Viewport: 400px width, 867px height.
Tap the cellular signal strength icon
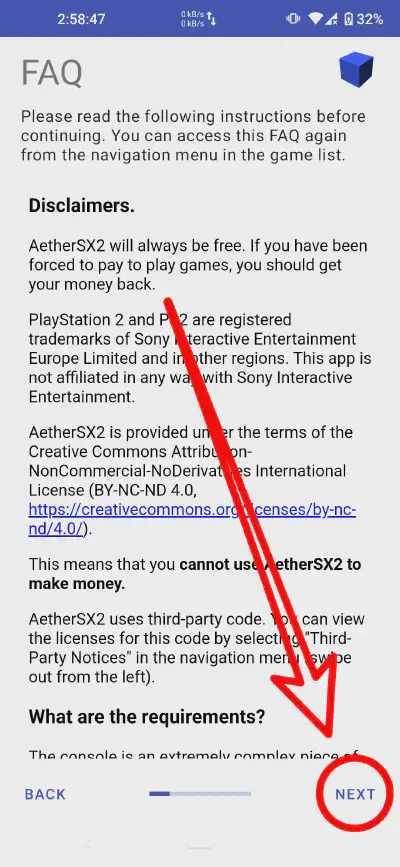click(331, 19)
